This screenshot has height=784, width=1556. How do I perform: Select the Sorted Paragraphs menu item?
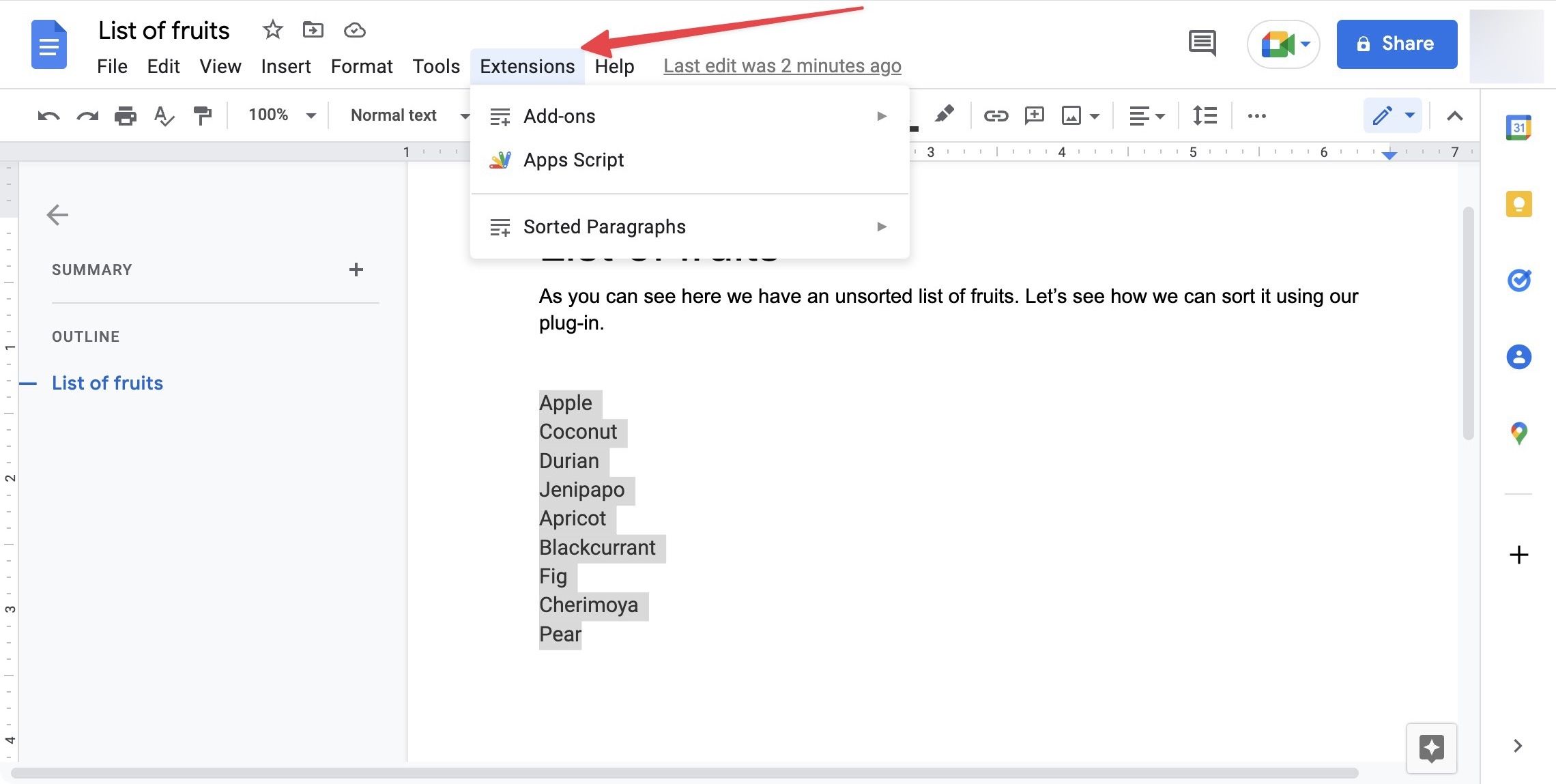[x=605, y=226]
